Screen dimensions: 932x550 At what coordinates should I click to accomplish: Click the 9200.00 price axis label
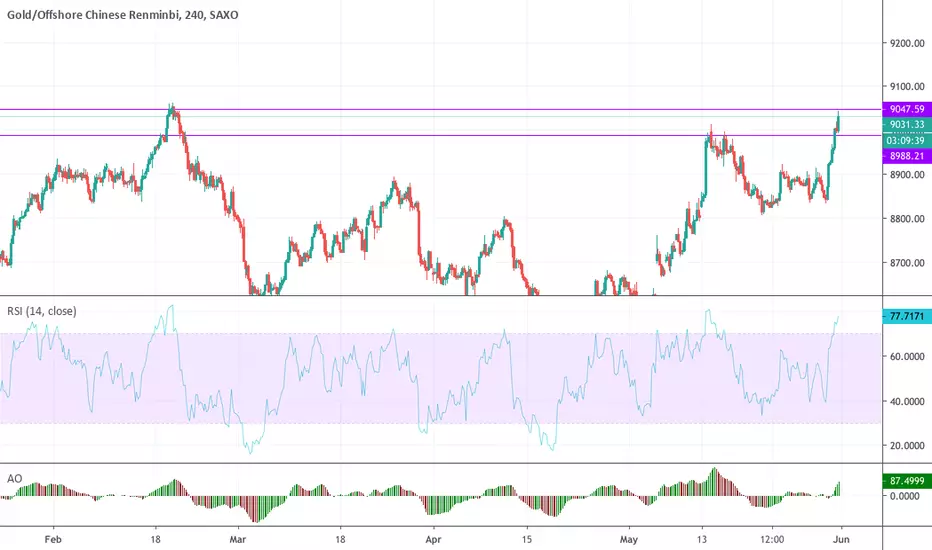click(907, 43)
